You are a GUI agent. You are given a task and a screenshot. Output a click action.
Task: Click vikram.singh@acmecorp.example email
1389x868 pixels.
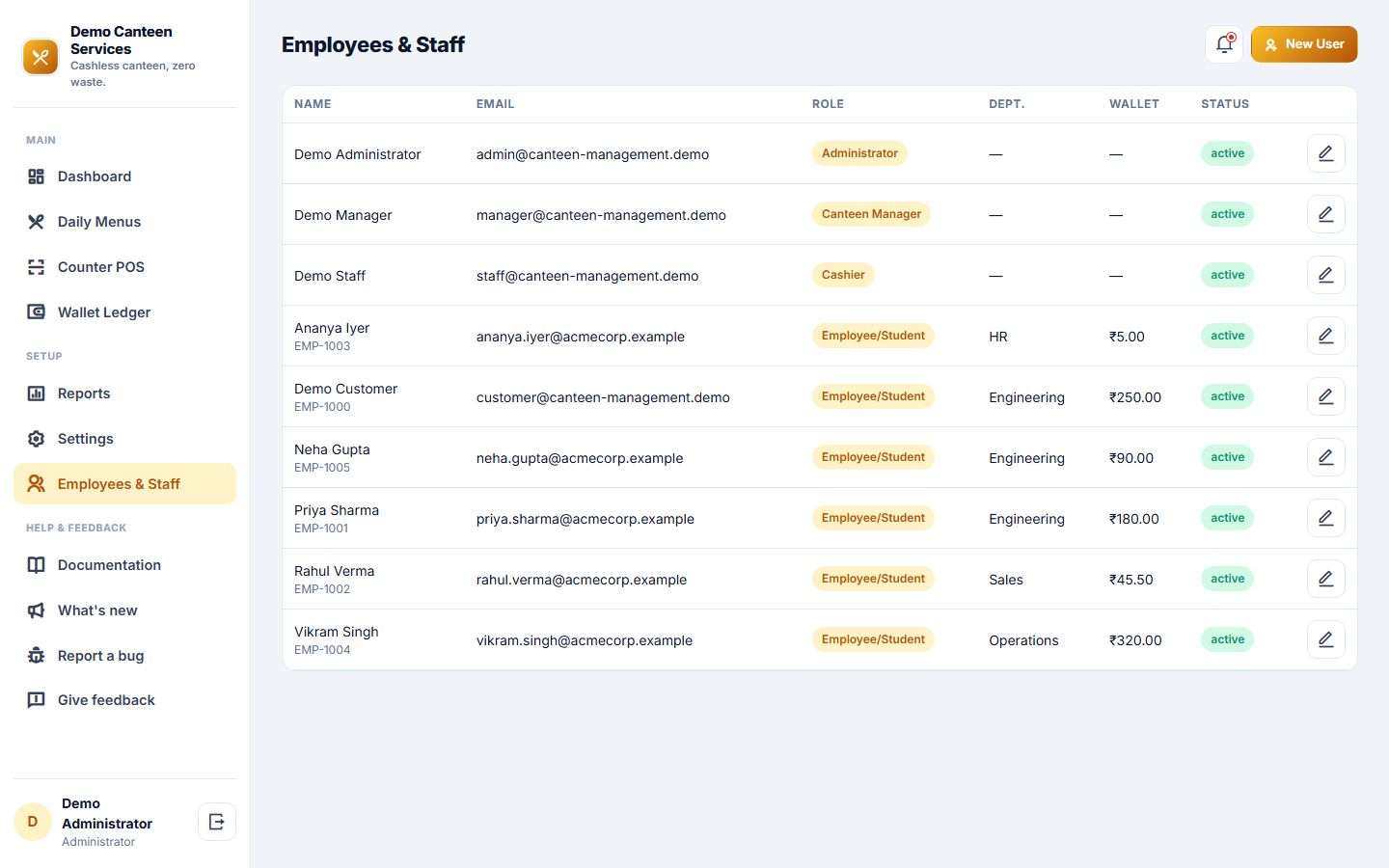click(585, 640)
